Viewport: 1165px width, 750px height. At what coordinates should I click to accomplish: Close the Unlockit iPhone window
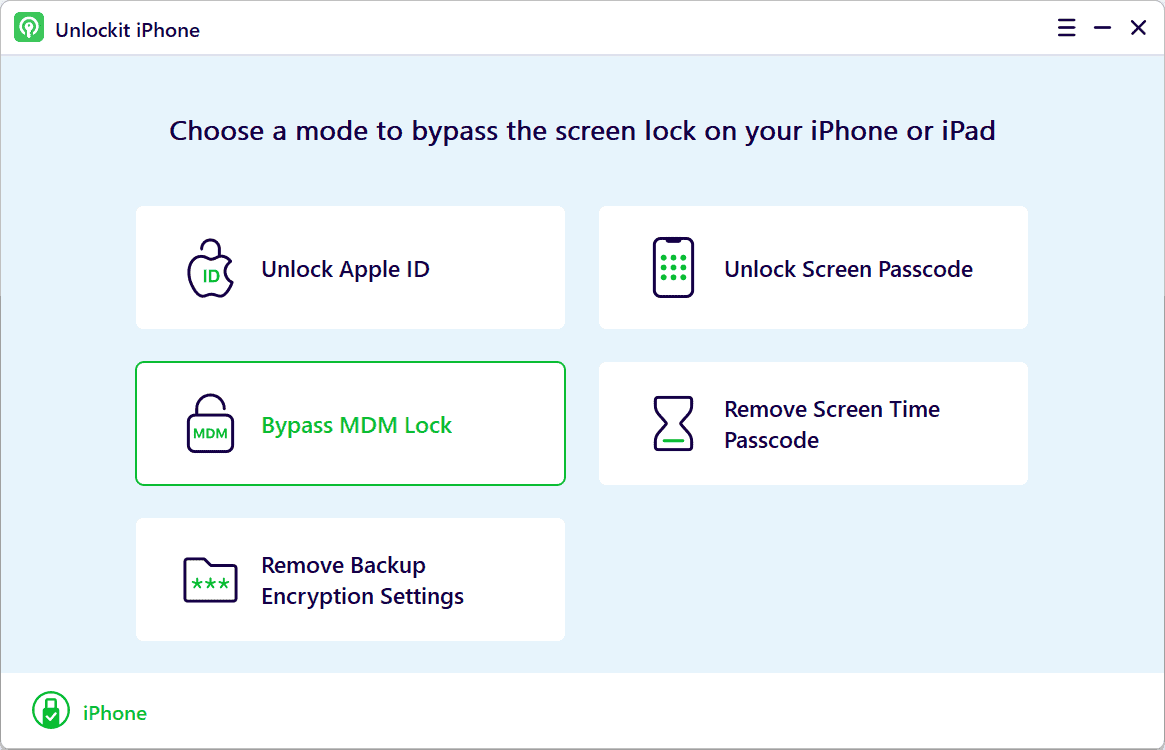coord(1138,28)
